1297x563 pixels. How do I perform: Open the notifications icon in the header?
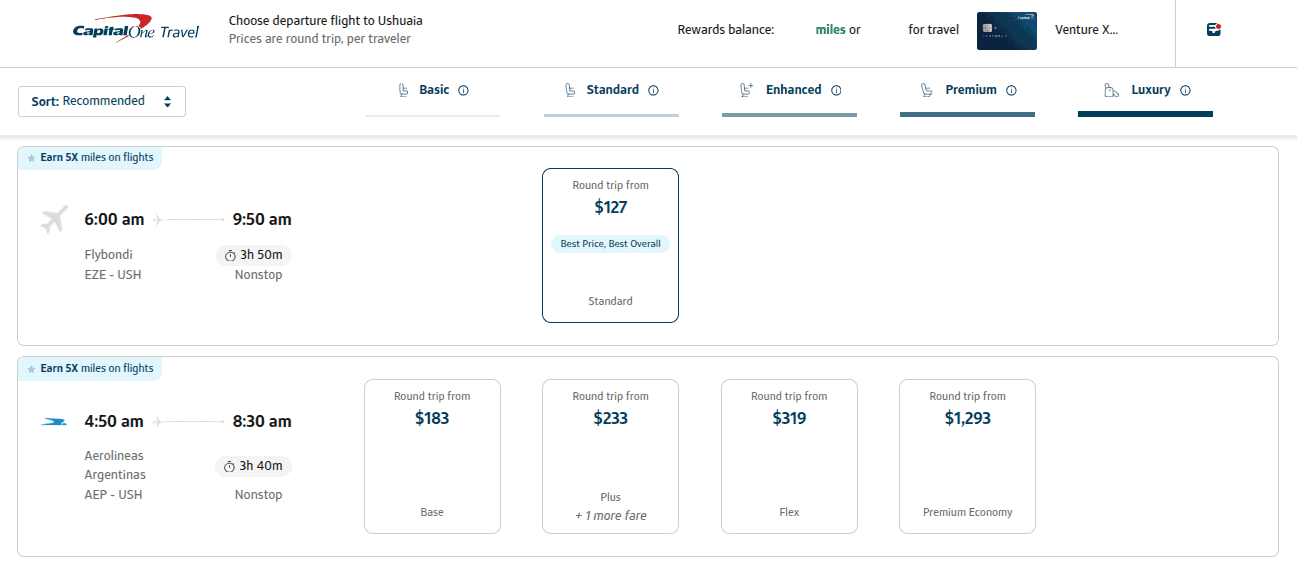1214,29
